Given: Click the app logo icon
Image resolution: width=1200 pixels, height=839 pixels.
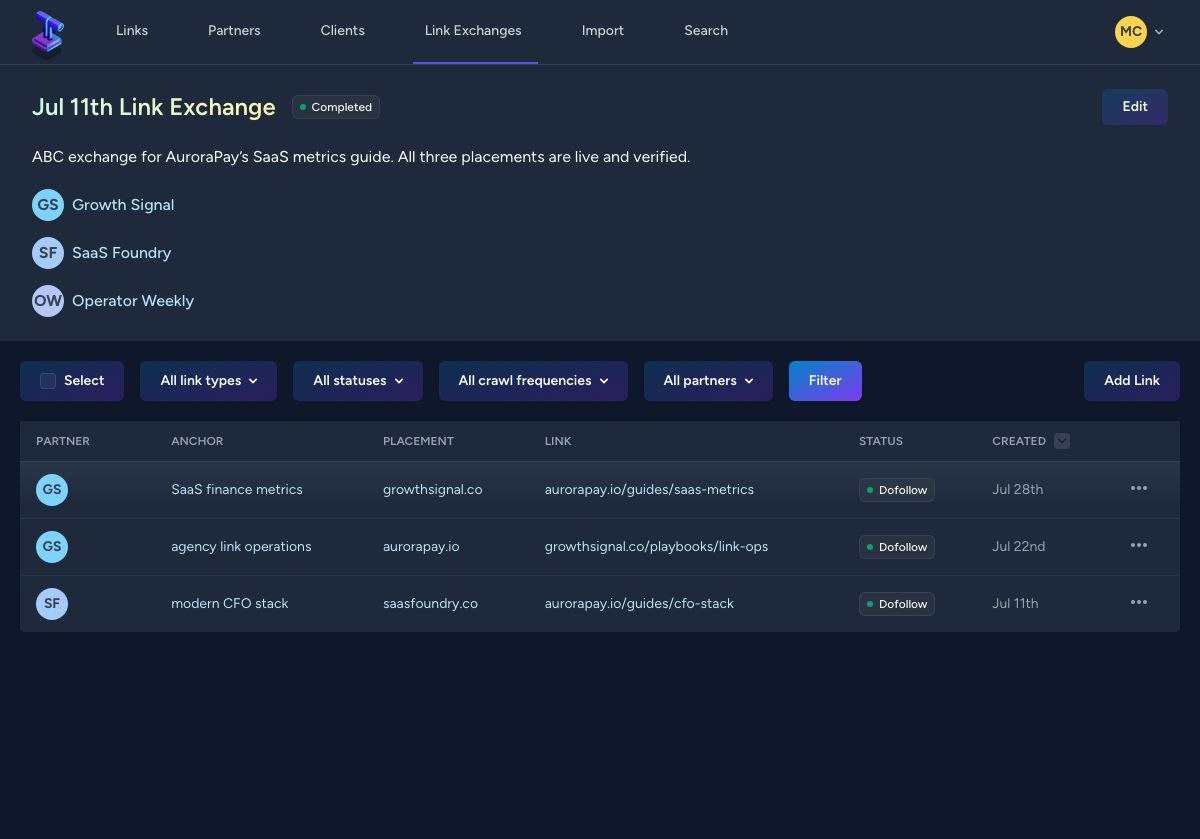Looking at the screenshot, I should click(48, 33).
